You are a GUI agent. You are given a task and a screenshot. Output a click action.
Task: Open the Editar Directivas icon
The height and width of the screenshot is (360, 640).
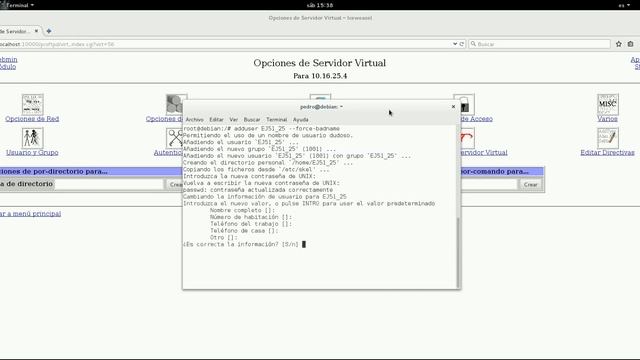click(607, 138)
